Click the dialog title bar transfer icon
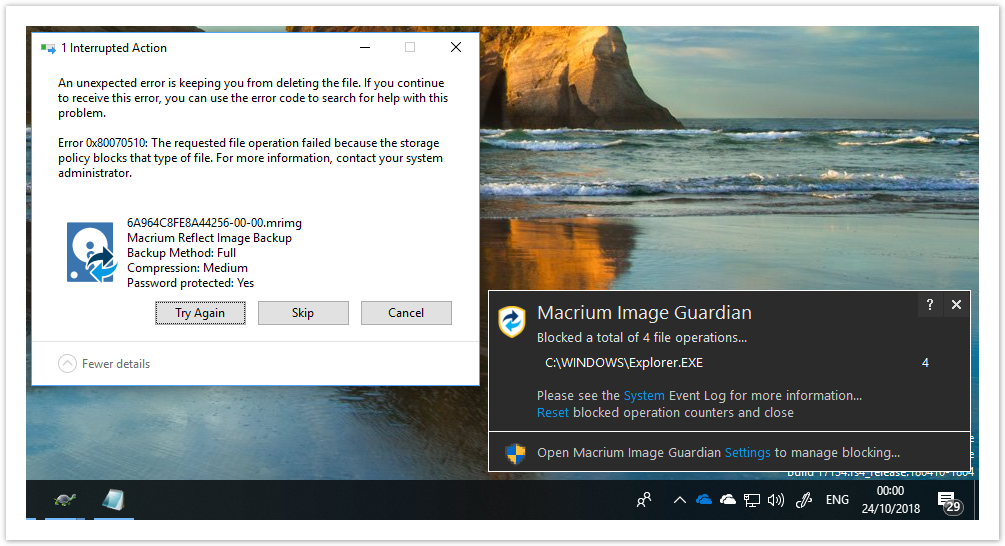This screenshot has width=1005, height=546. tap(48, 49)
